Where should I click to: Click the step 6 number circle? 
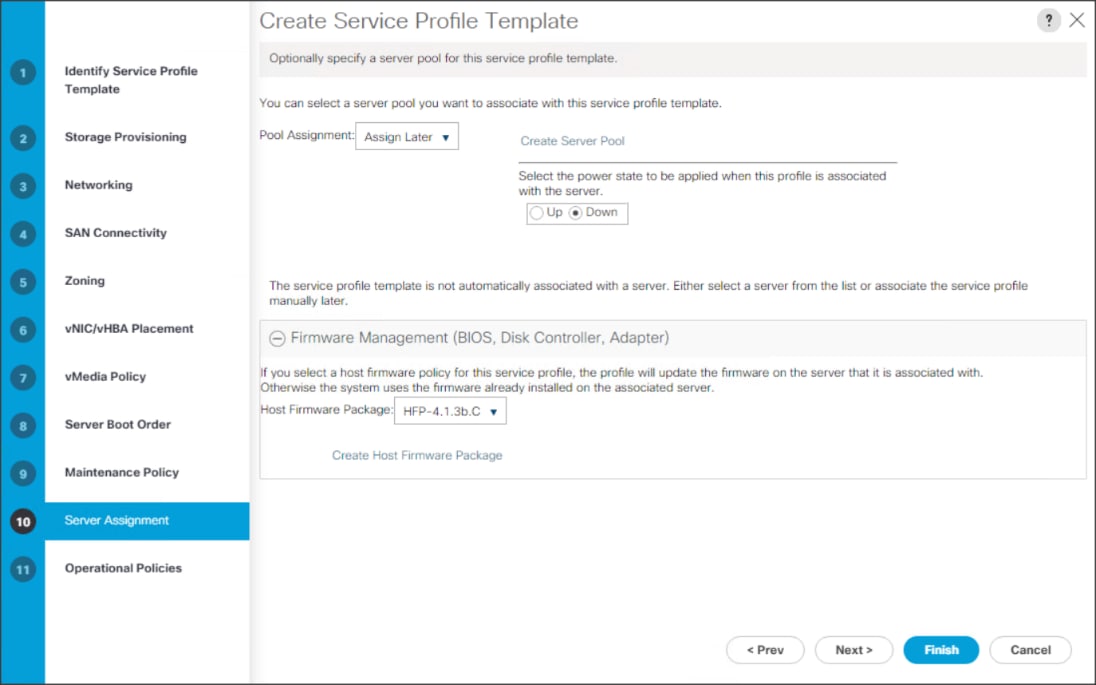tap(22, 330)
